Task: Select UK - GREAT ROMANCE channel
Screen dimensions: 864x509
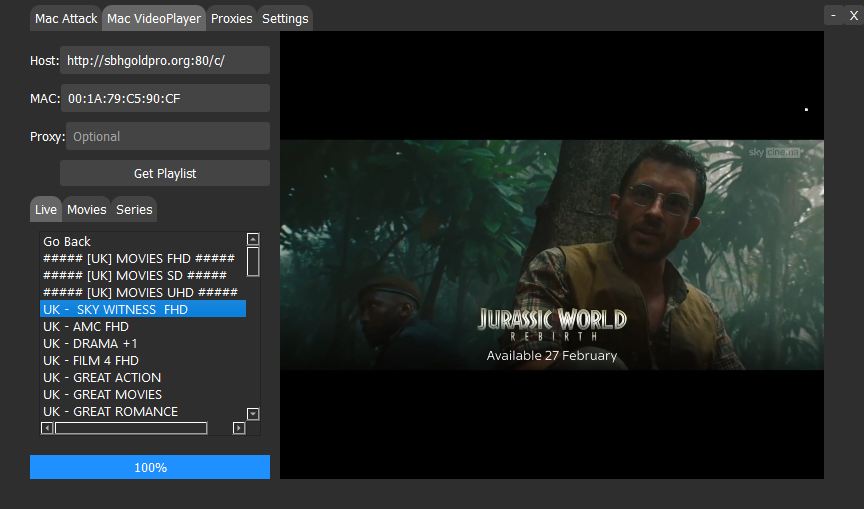Action: pyautogui.click(x=143, y=411)
